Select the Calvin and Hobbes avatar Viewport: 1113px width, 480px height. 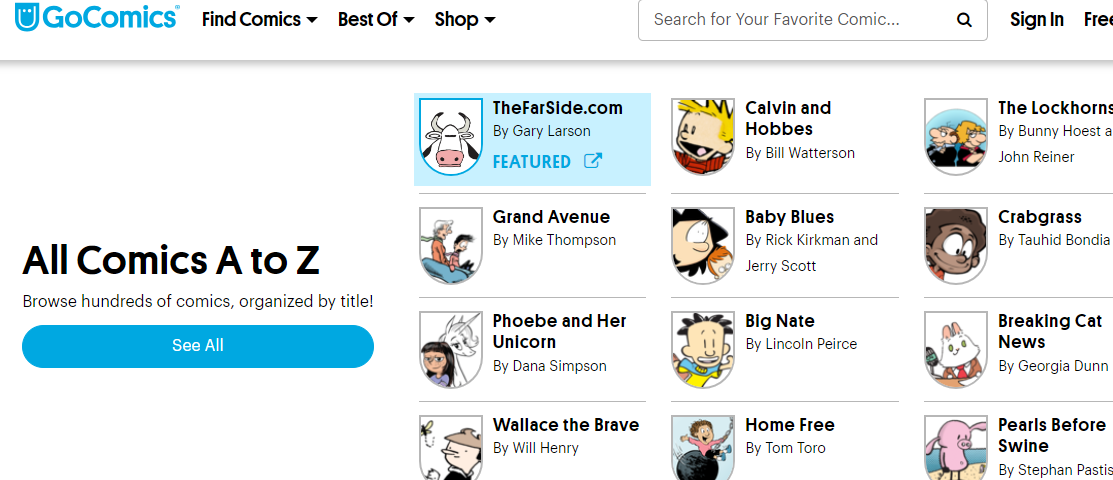pyautogui.click(x=702, y=138)
